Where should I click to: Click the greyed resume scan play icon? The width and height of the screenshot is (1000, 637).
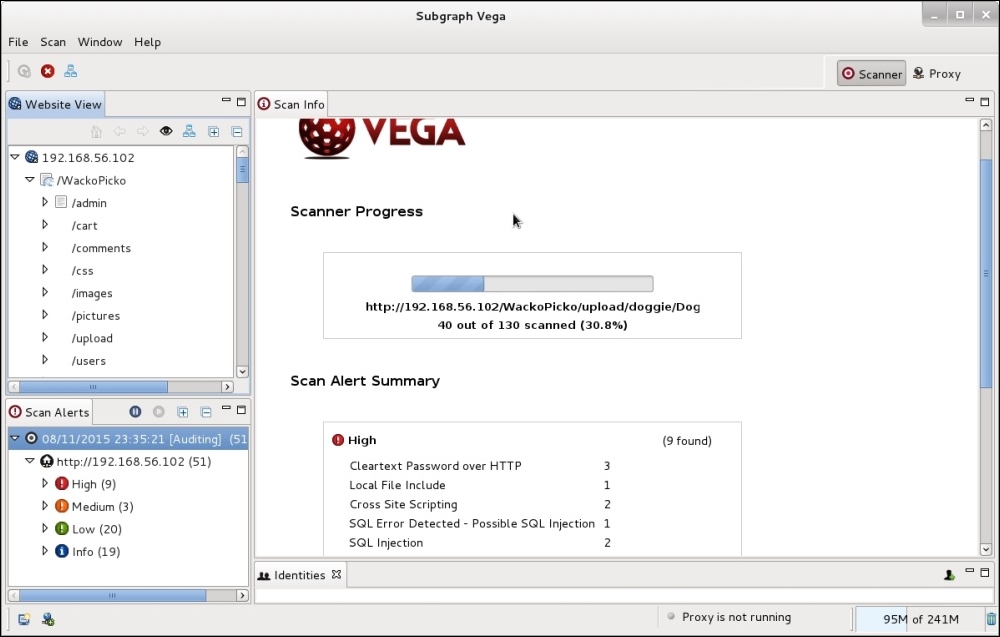[x=159, y=412]
